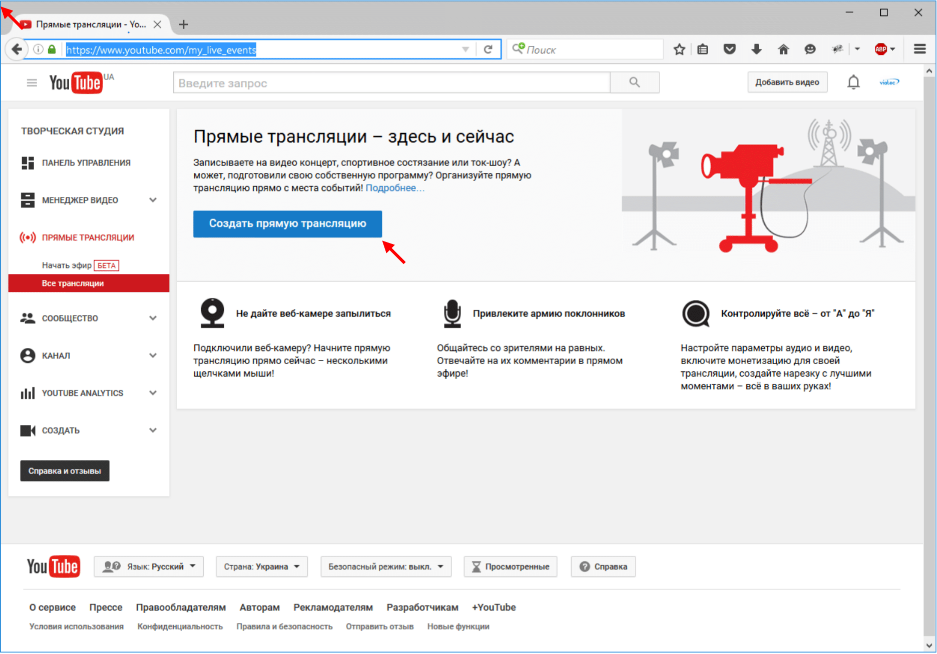937x654 pixels.
Task: Click the YouTube Analytics bar chart icon
Action: [27, 393]
